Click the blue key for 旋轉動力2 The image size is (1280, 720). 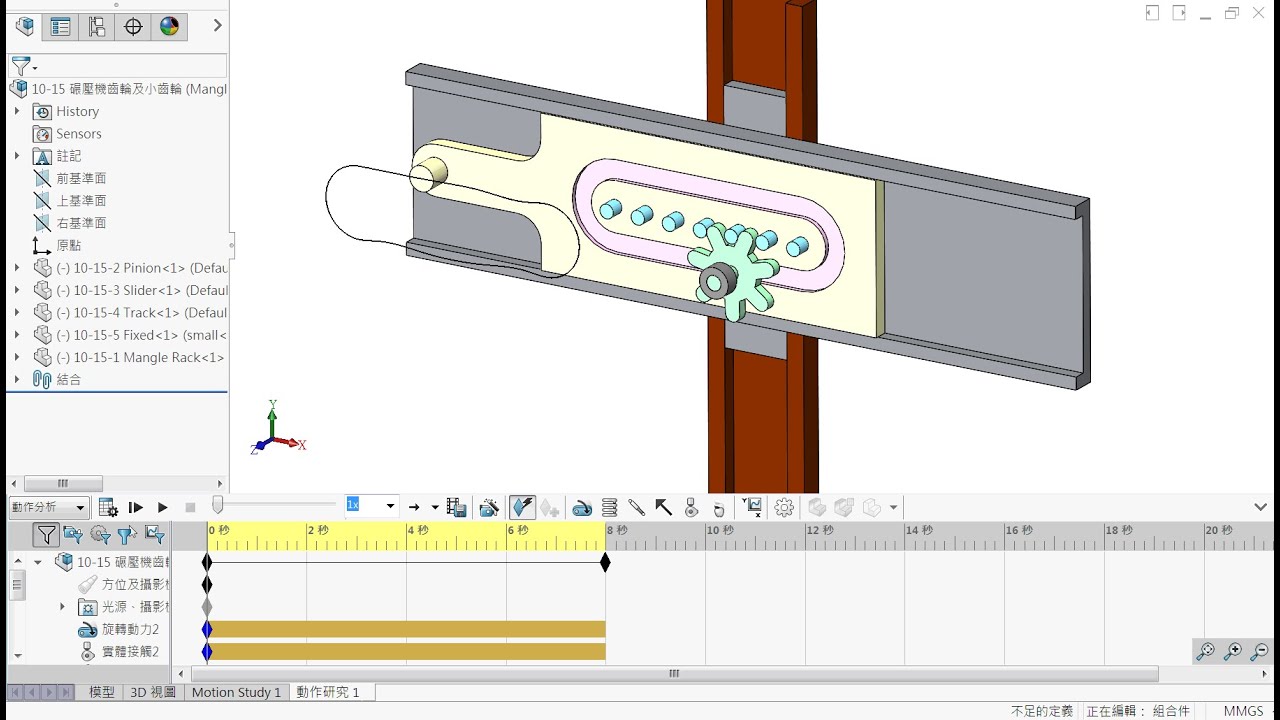[207, 629]
